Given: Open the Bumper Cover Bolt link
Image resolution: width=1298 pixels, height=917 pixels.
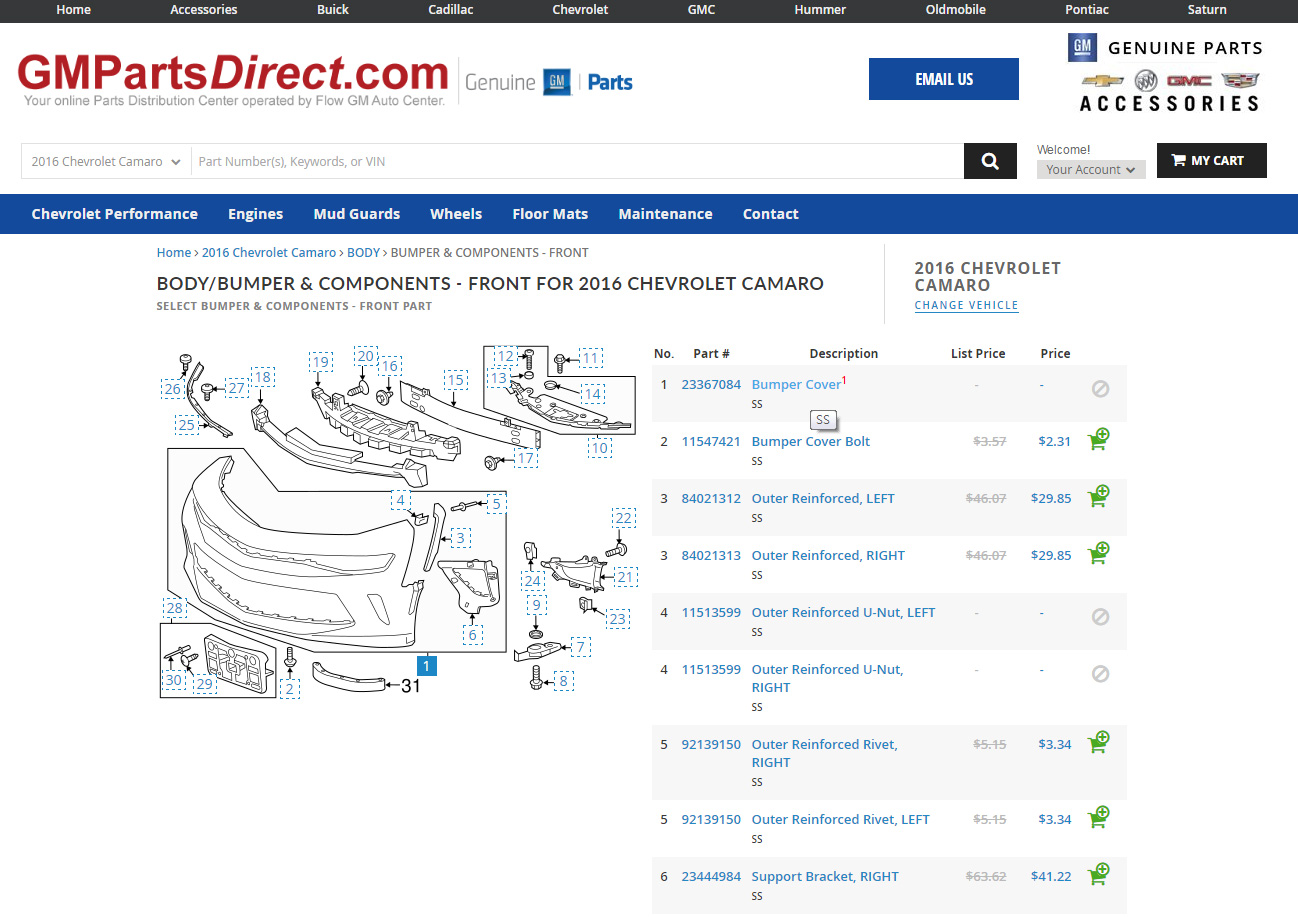Looking at the screenshot, I should point(811,442).
